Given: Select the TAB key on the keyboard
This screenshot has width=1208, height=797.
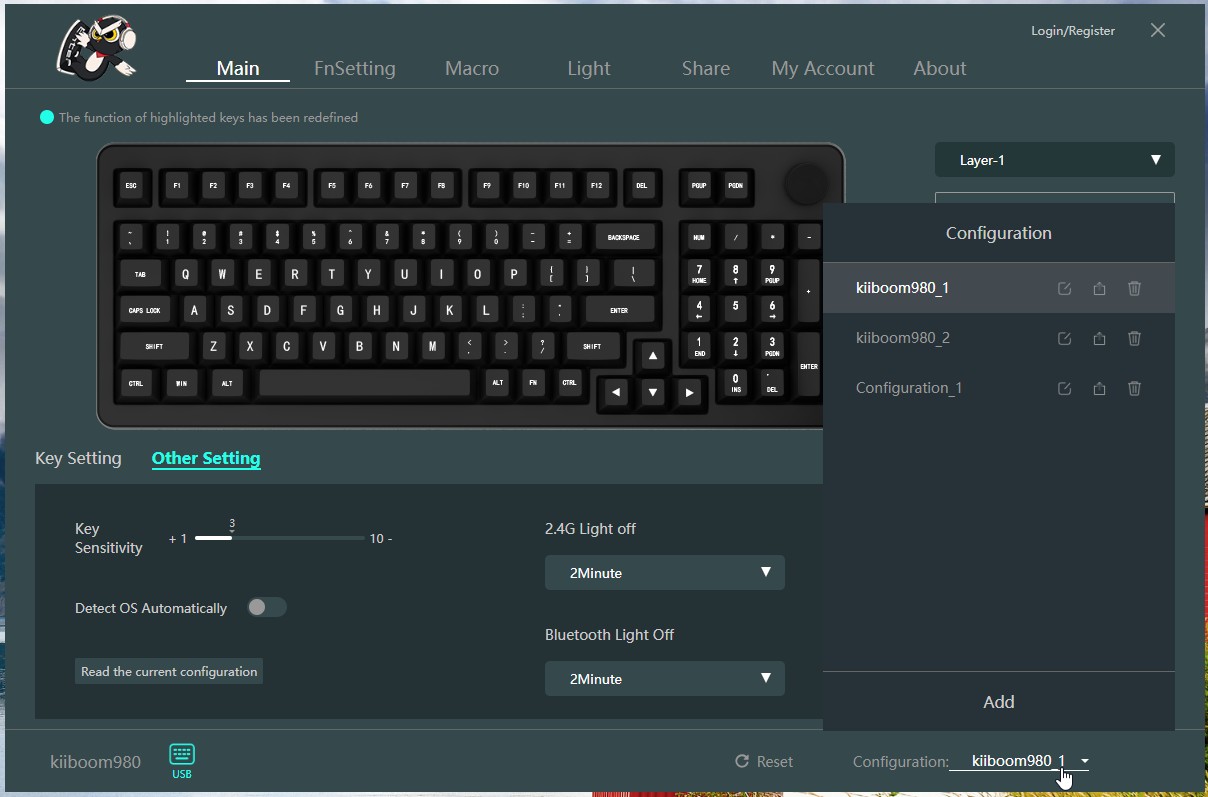Looking at the screenshot, I should (x=140, y=274).
